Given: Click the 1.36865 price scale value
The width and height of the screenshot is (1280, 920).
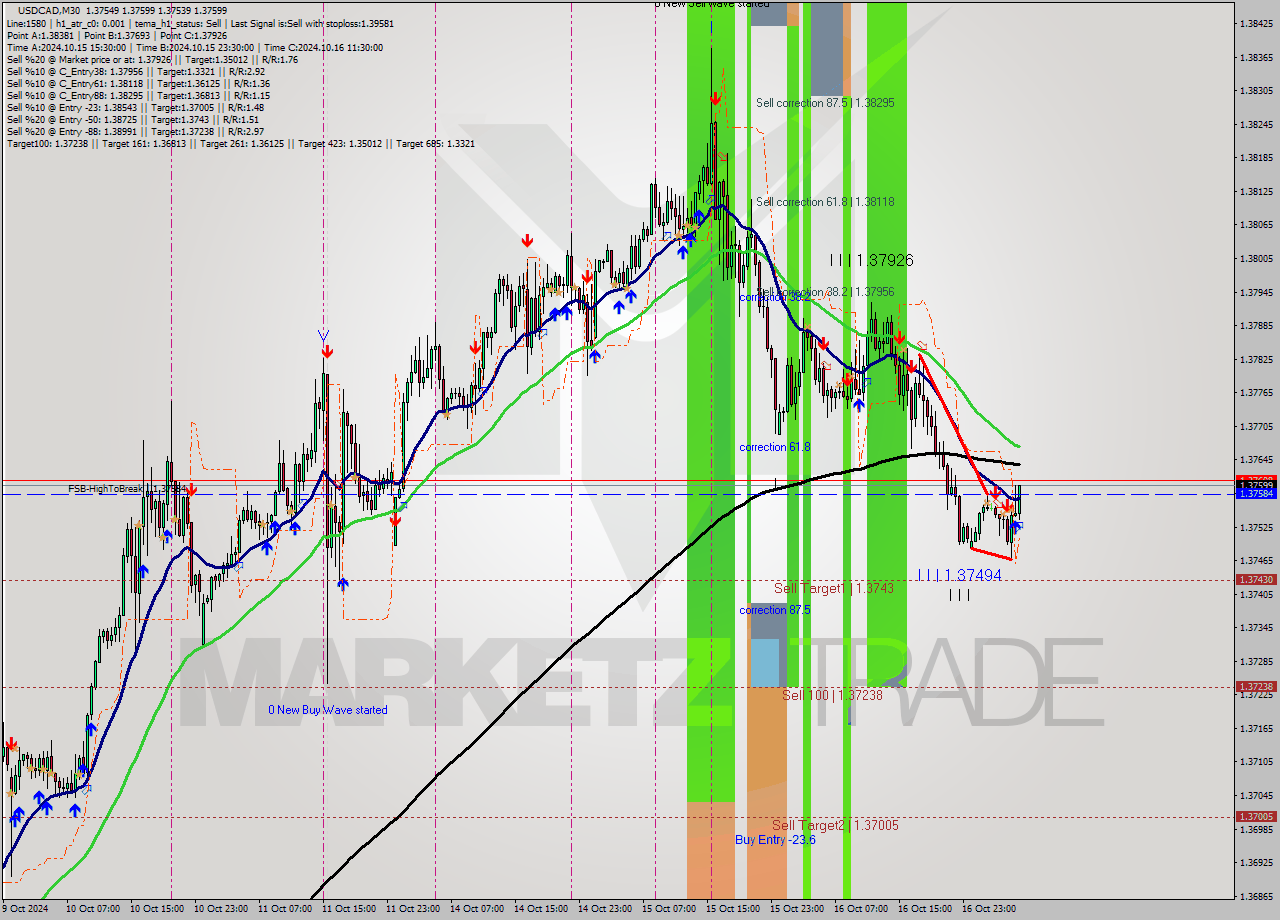Looking at the screenshot, I should pos(1256,897).
